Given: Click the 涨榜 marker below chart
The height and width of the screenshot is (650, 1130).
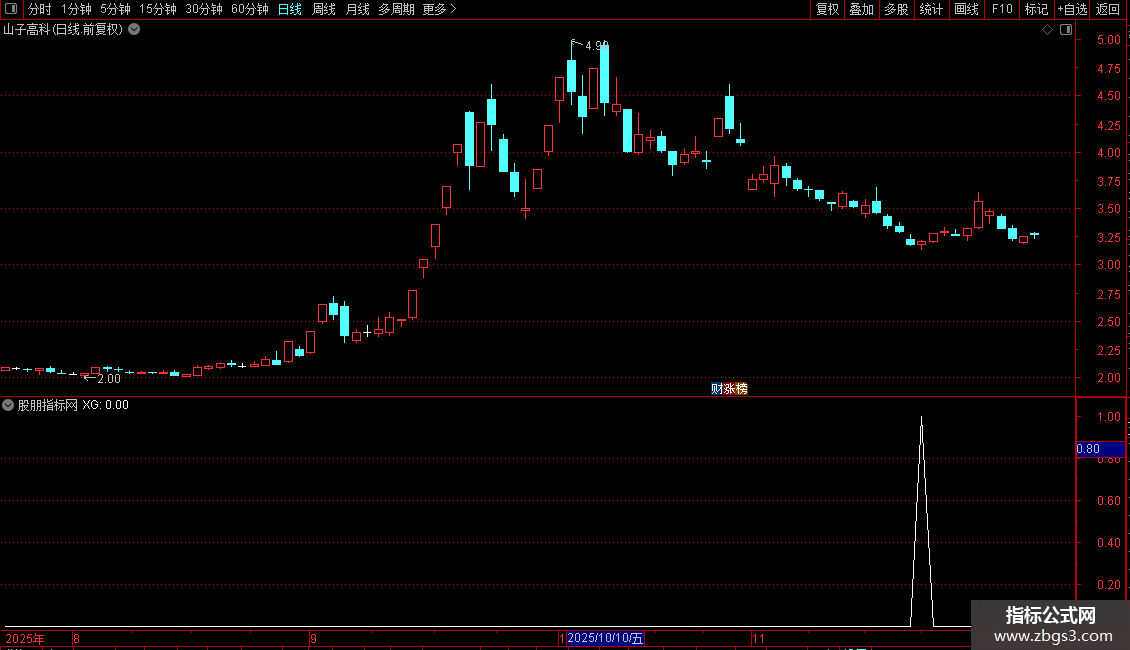Looking at the screenshot, I should coord(735,389).
